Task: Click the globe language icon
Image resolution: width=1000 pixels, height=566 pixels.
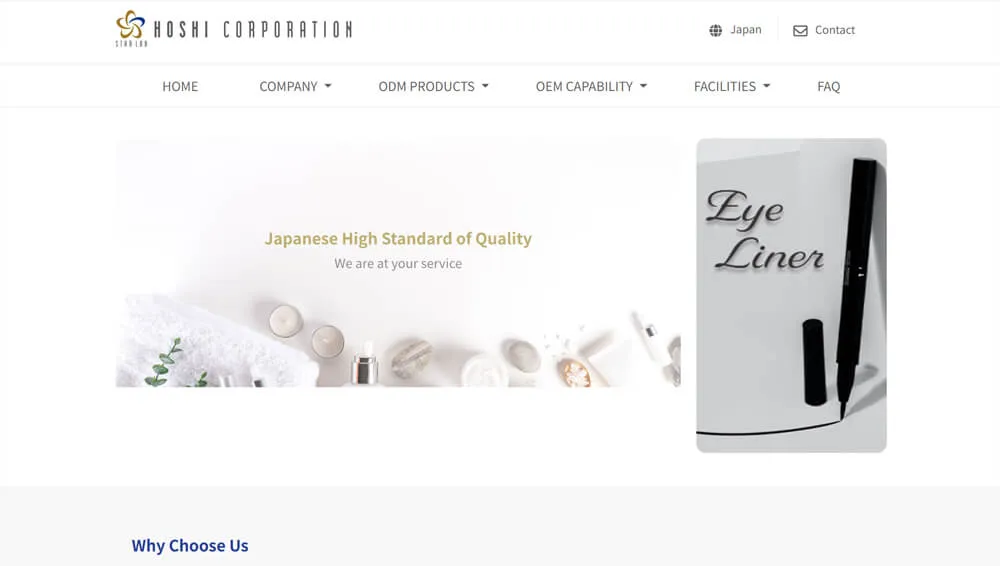Action: [x=716, y=31]
